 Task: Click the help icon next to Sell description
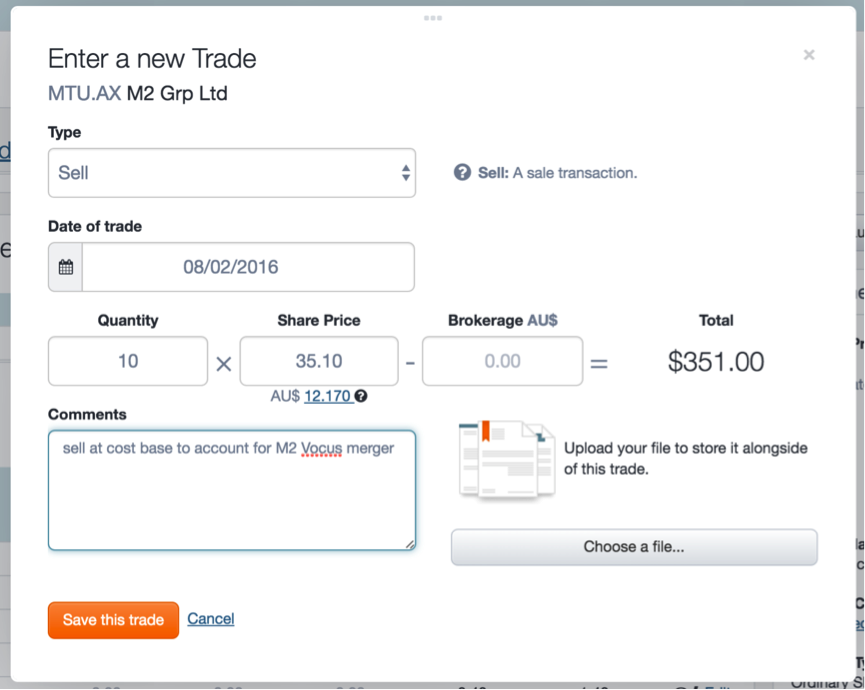pyautogui.click(x=462, y=172)
